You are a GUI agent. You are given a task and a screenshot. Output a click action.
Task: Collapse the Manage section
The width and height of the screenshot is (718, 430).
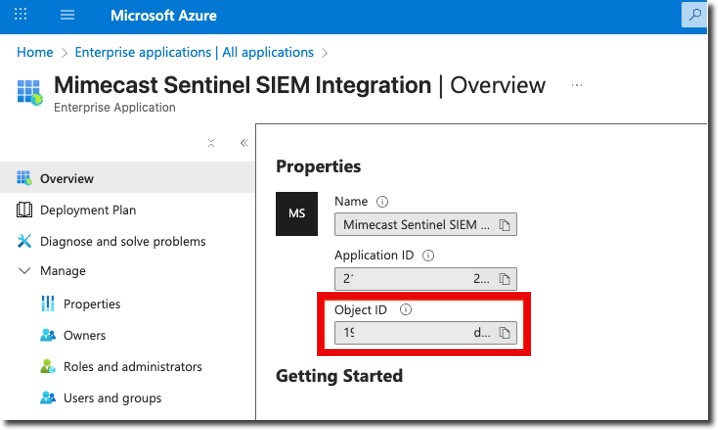point(25,271)
